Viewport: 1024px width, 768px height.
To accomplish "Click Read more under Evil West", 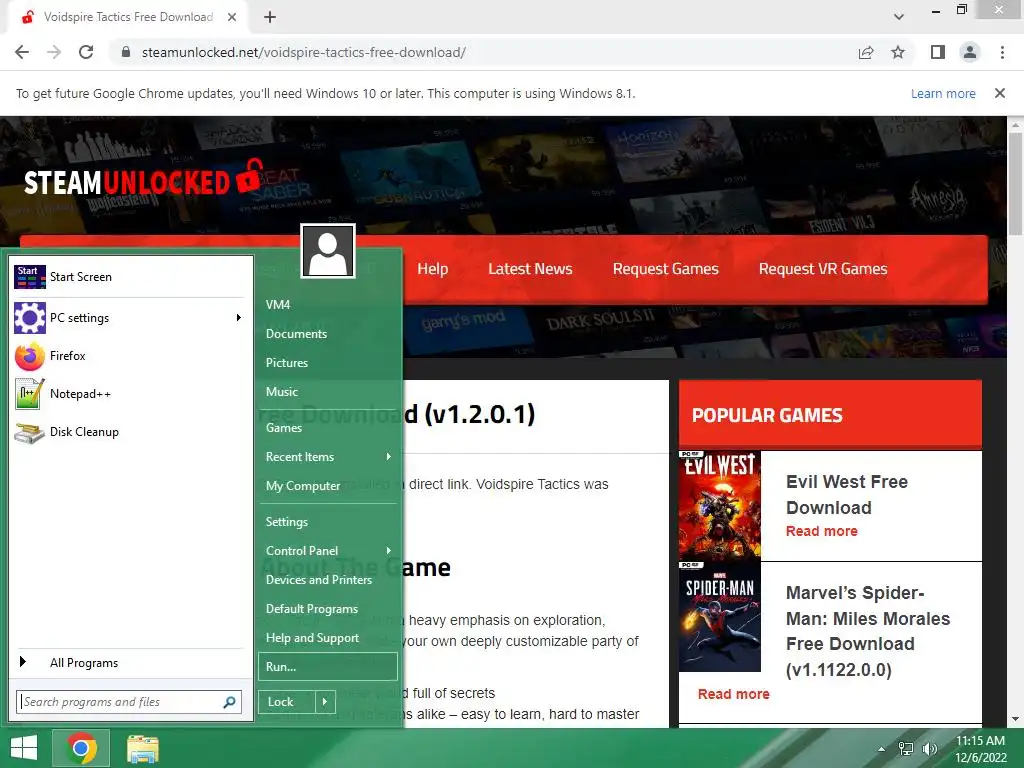I will (x=822, y=531).
